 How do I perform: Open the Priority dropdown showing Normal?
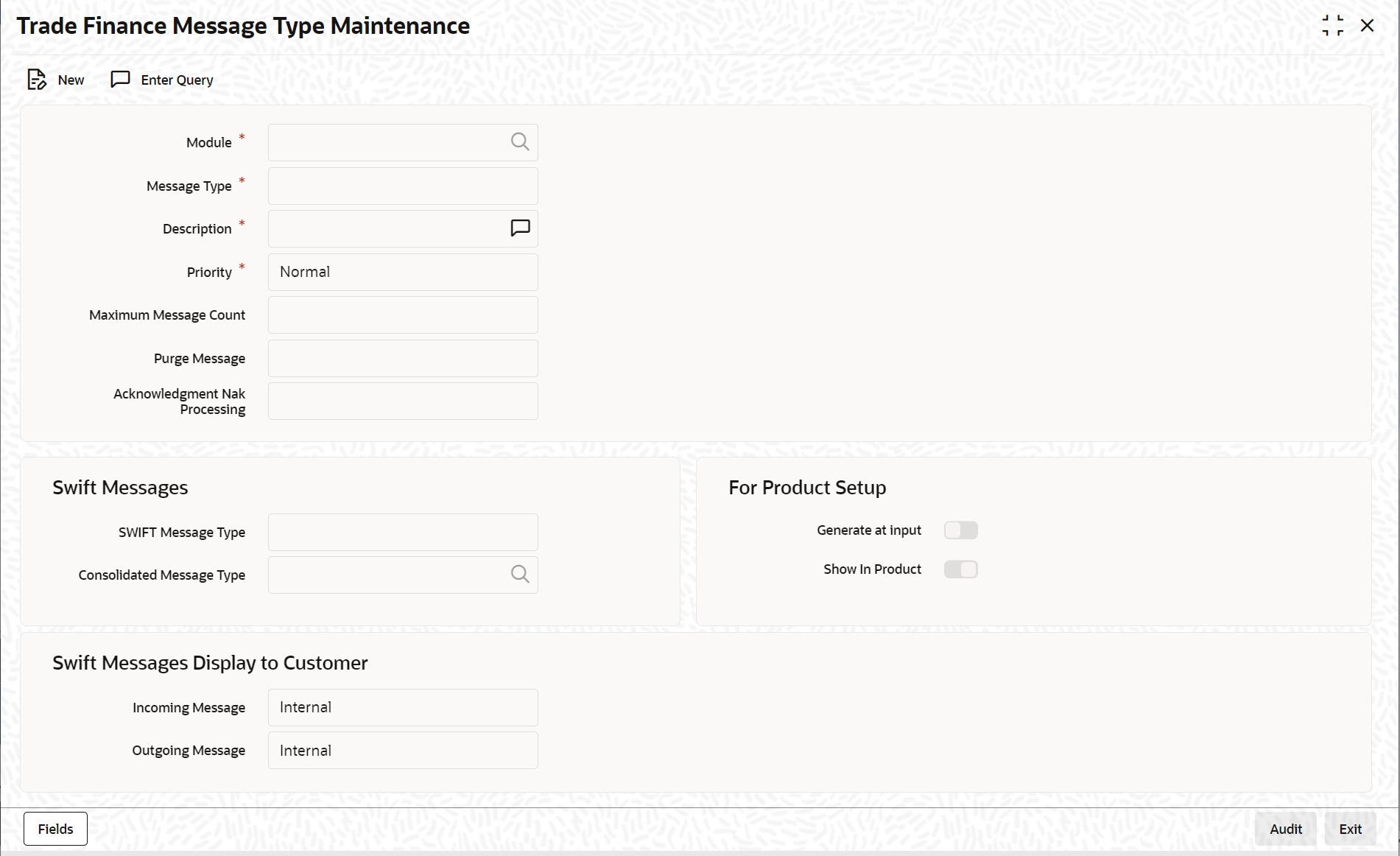click(402, 272)
